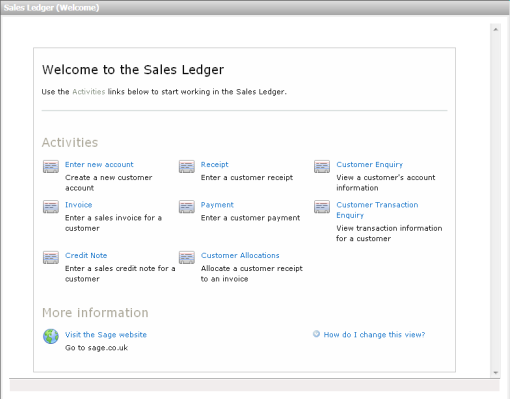Click the scrollbar up arrow
Image resolution: width=510 pixels, height=399 pixels.
(x=496, y=30)
